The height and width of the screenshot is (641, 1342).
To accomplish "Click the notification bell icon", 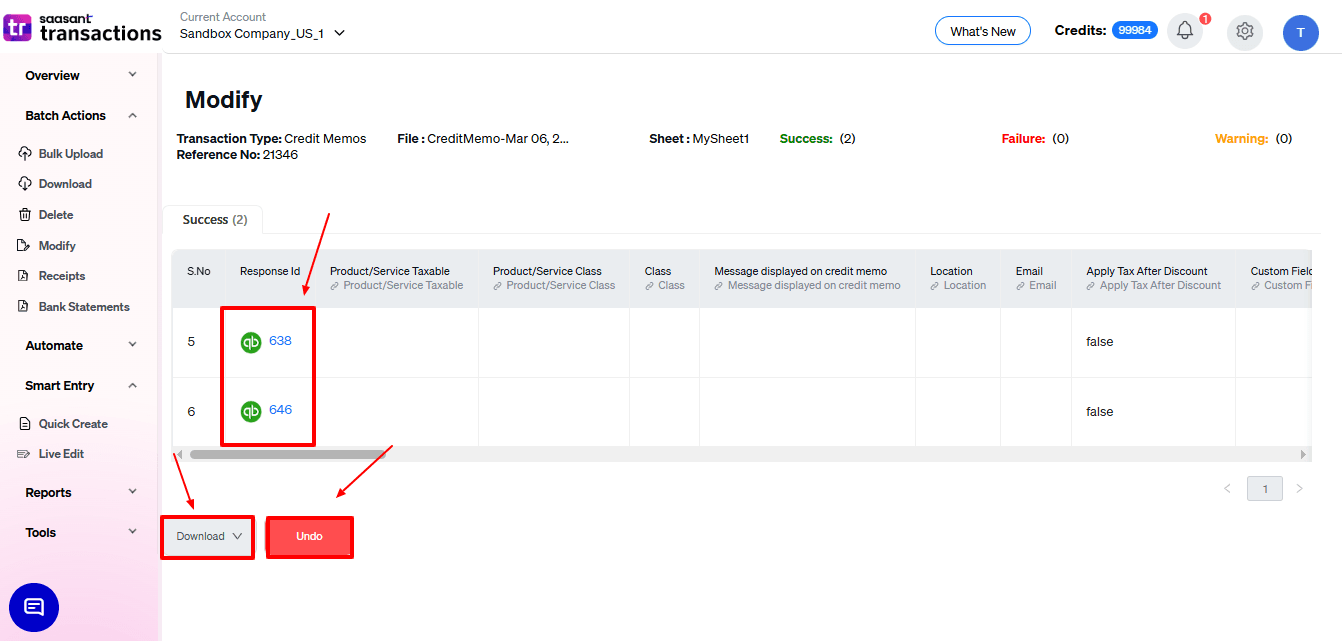I will point(1185,31).
